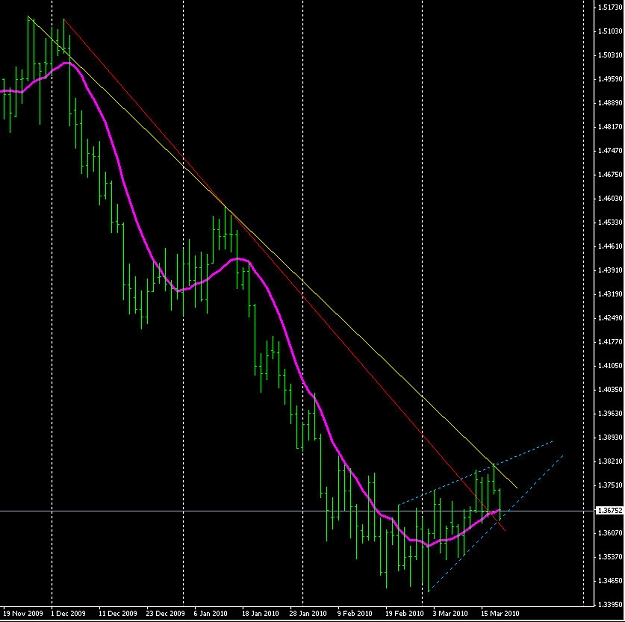
Task: Click the 1.51030 price scale value
Action: click(x=610, y=31)
